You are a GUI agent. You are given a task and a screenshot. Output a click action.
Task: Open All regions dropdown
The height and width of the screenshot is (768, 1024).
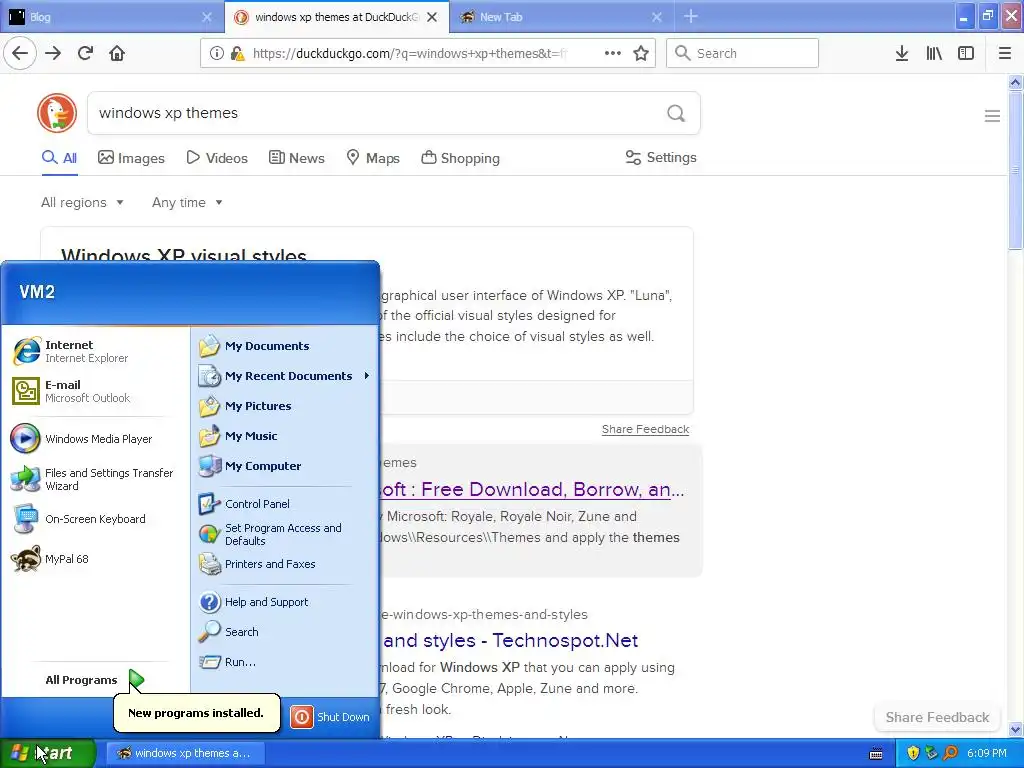82,202
